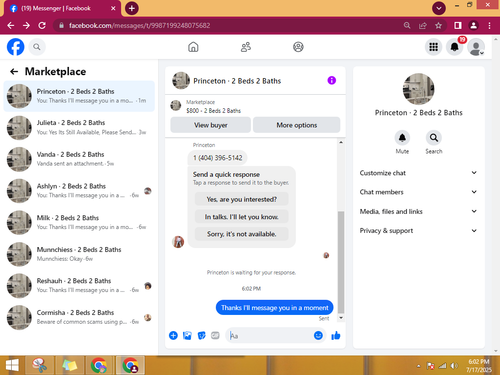Switch to Messenger Facebook browser tab
The height and width of the screenshot is (375, 500).
(x=62, y=8)
